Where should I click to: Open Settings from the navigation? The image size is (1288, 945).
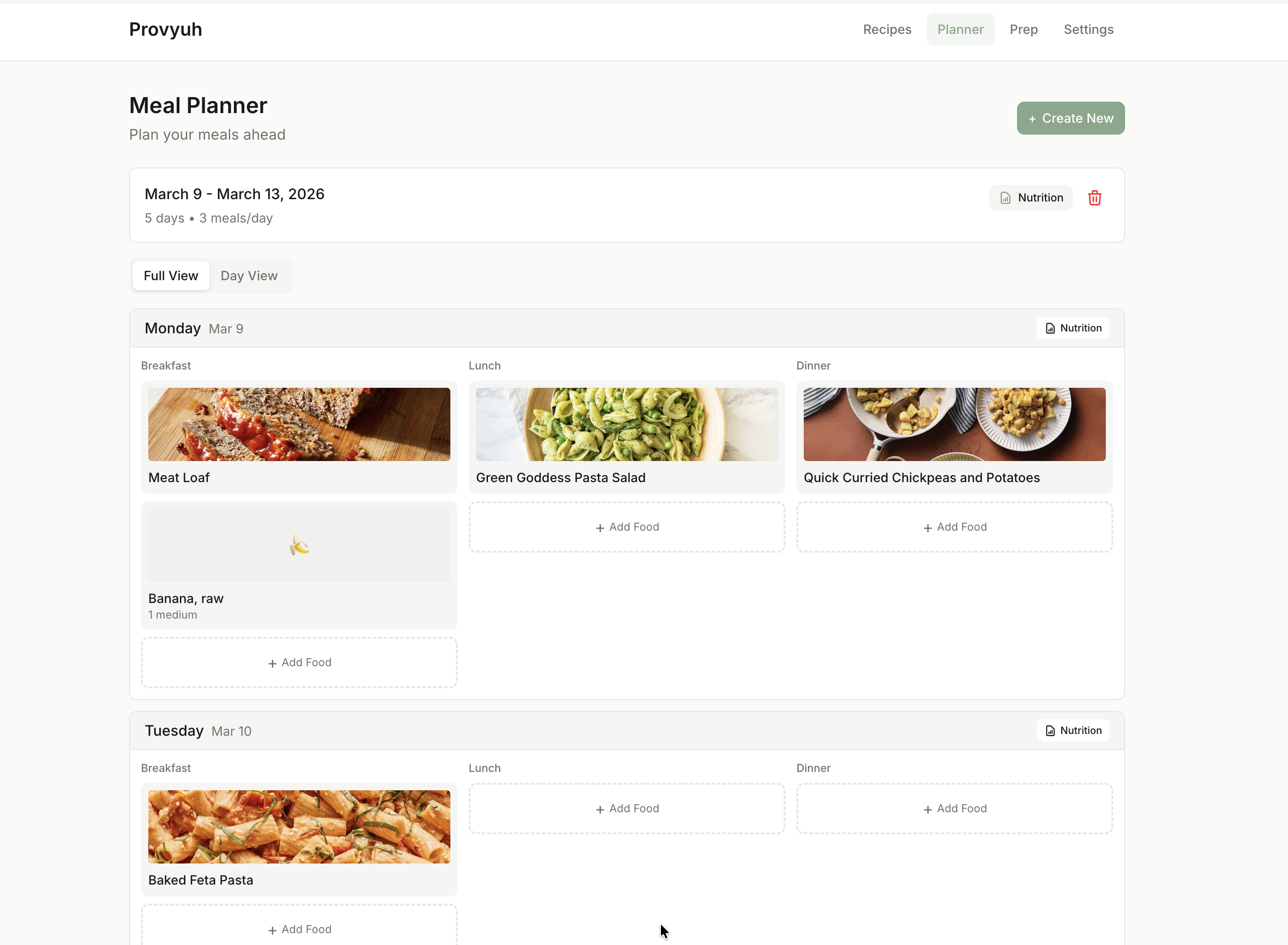tap(1088, 30)
